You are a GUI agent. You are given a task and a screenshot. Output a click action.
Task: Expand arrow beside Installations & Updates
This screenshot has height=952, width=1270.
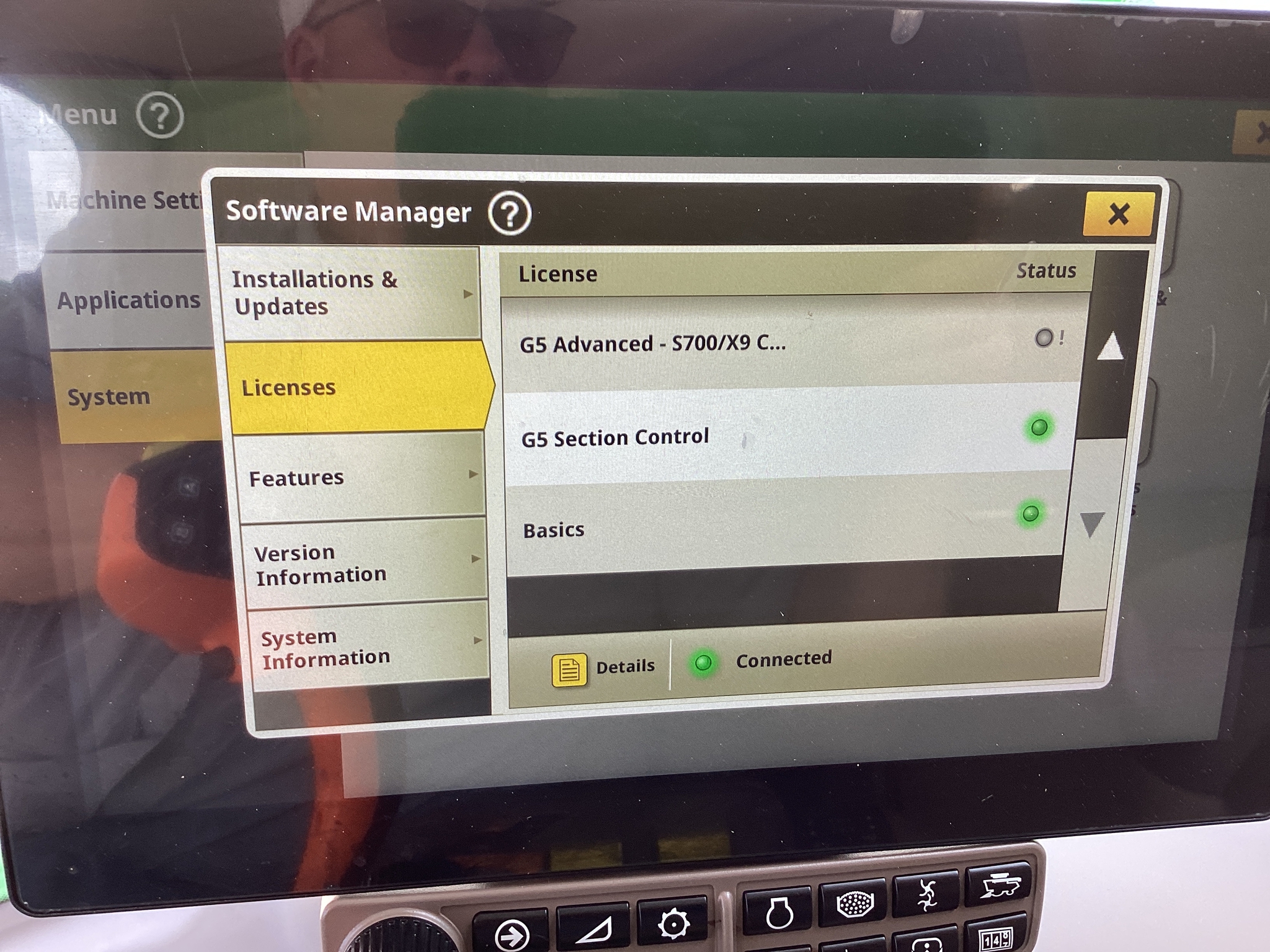click(468, 294)
